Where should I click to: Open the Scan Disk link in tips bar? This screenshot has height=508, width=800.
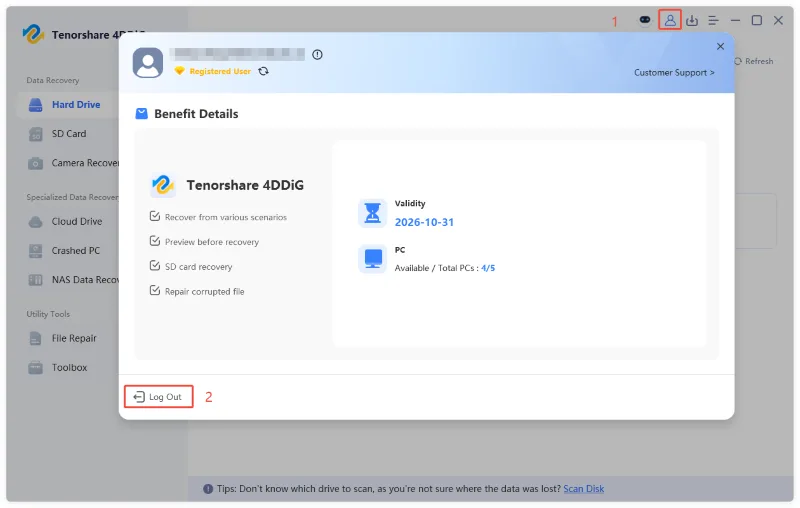[x=583, y=489]
